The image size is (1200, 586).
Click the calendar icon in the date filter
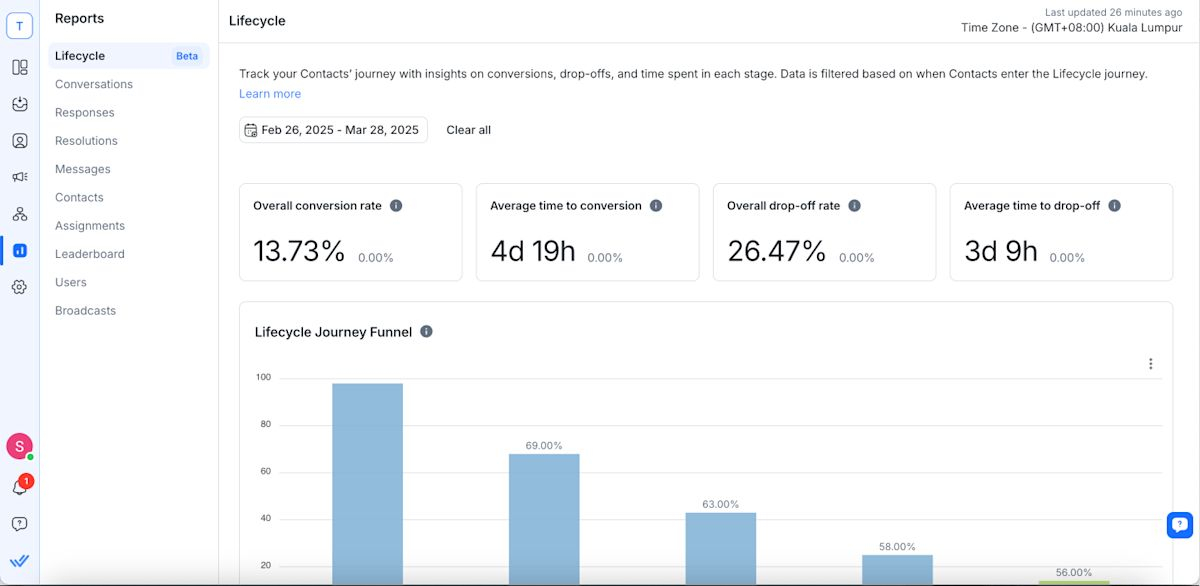(250, 129)
